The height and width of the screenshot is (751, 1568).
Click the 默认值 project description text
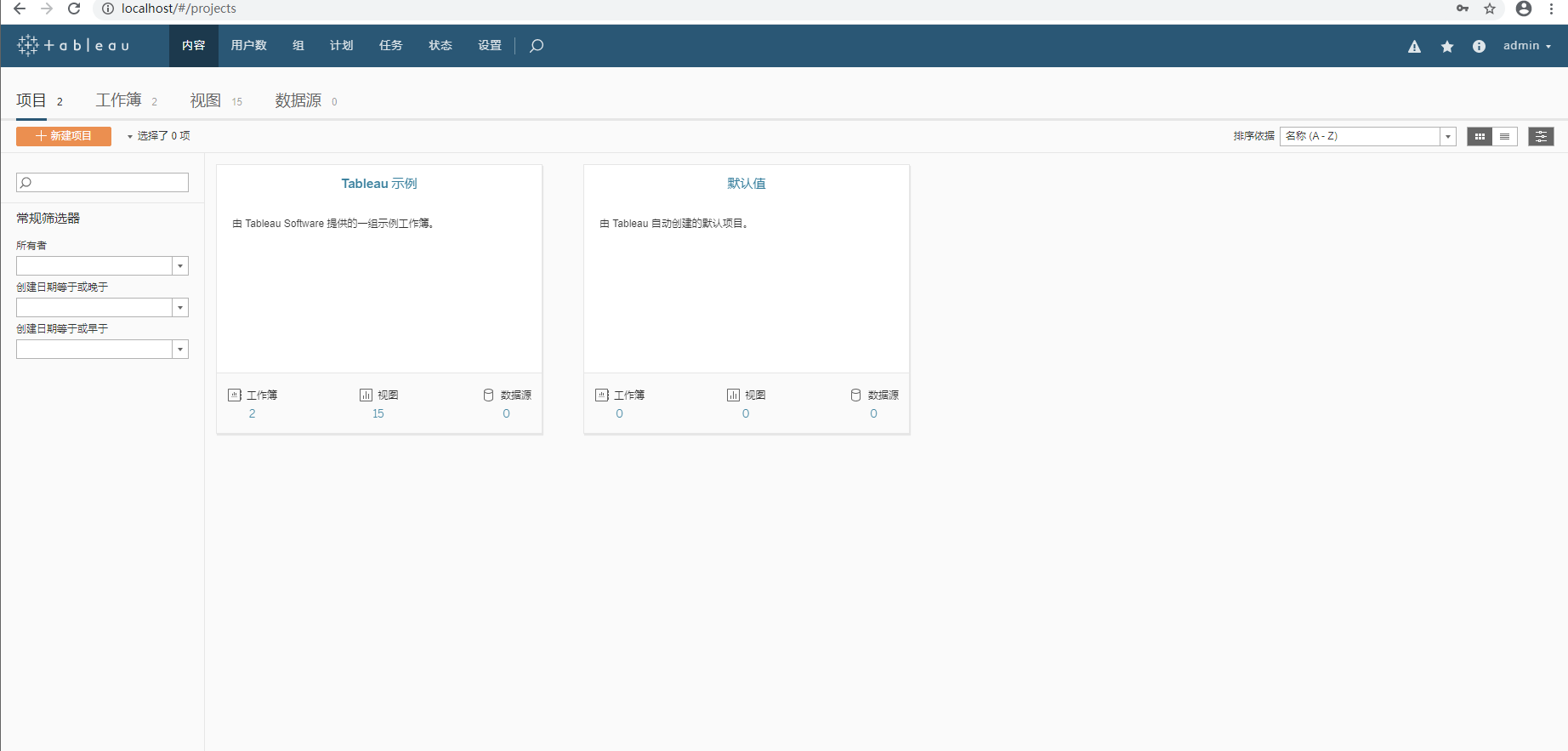coord(674,224)
